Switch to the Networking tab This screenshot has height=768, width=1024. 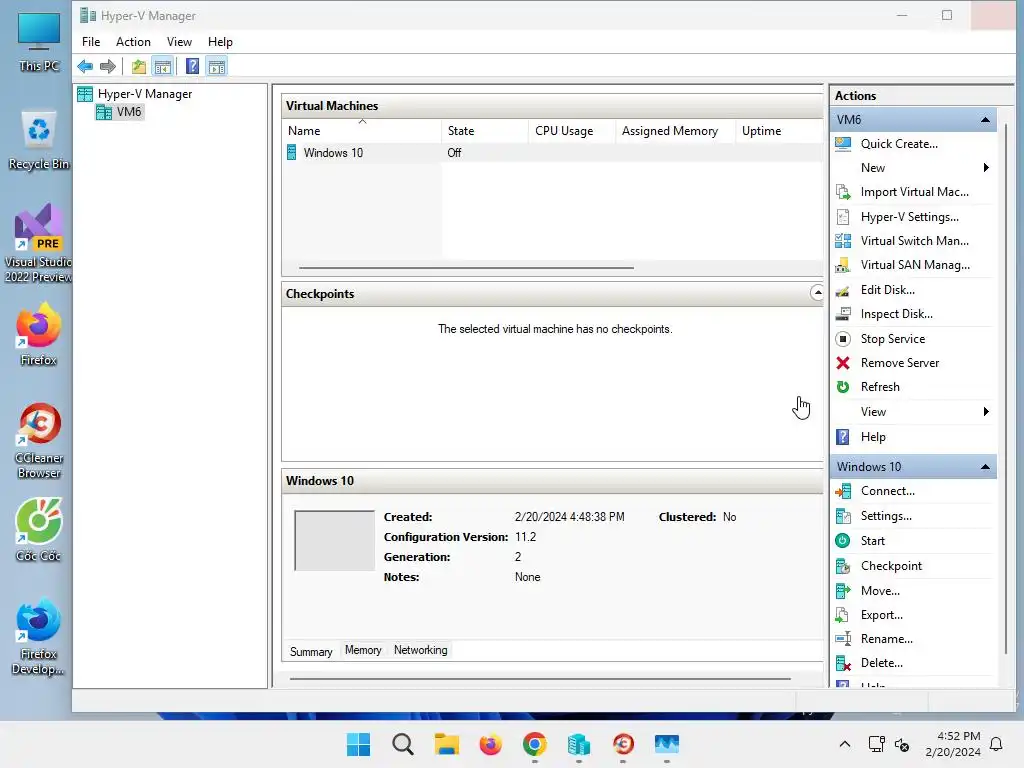coord(421,650)
